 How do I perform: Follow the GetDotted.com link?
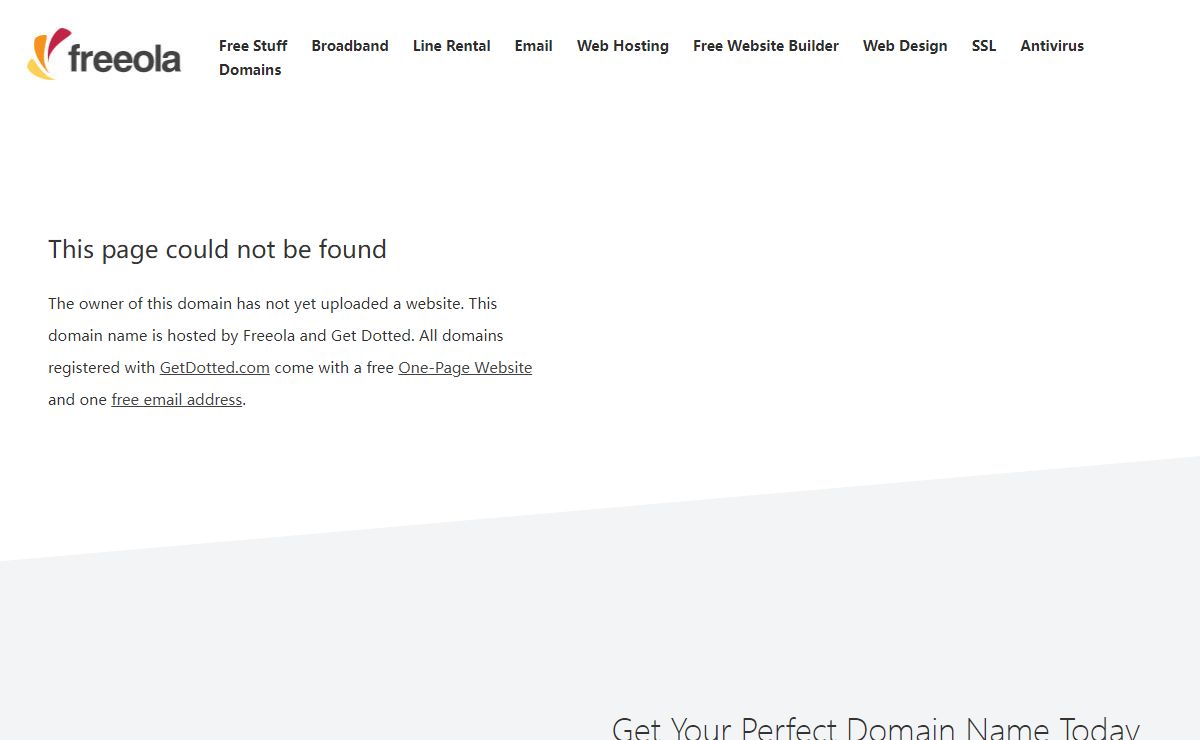point(215,368)
